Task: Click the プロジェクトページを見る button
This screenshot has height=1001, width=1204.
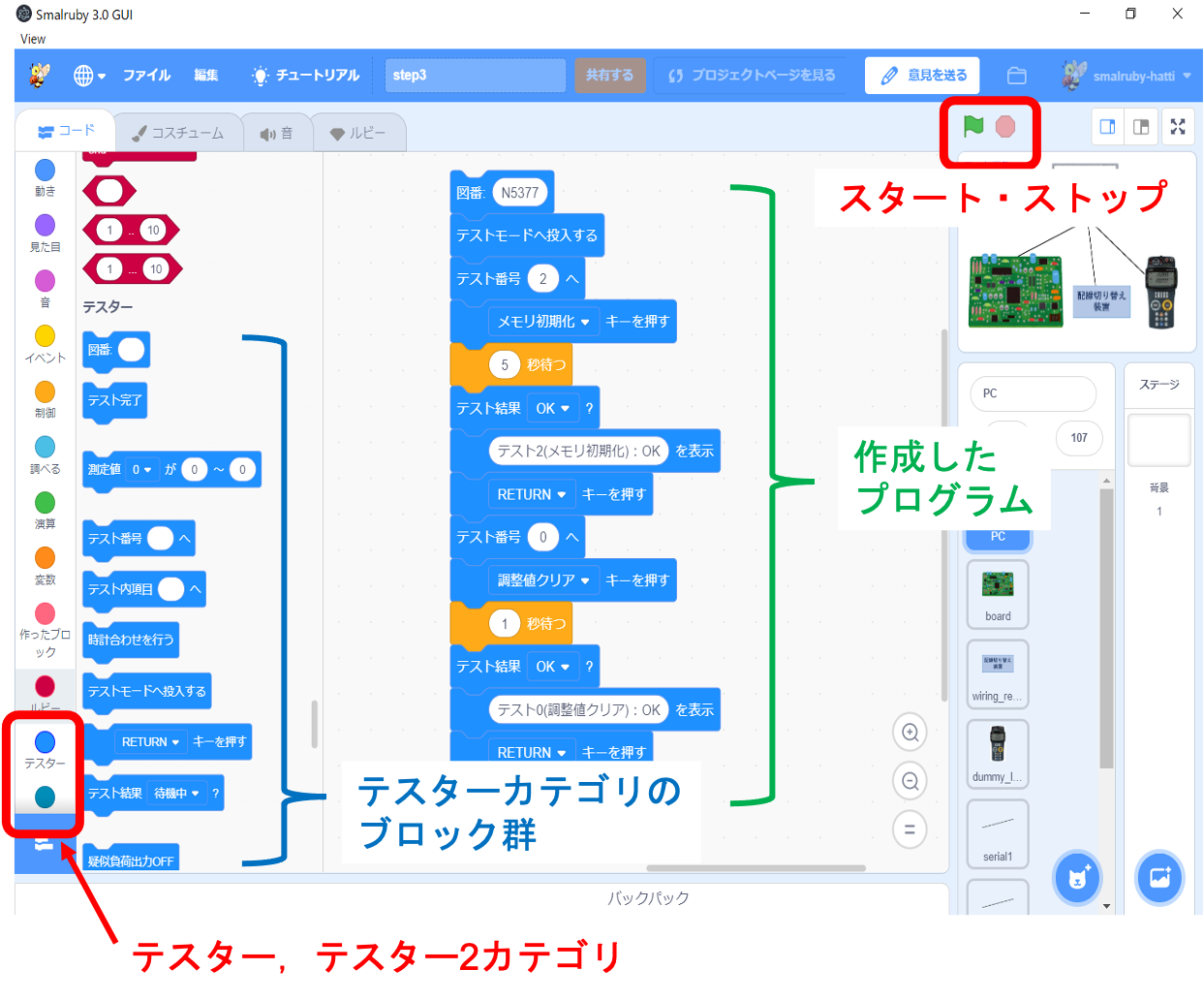Action: click(x=753, y=76)
